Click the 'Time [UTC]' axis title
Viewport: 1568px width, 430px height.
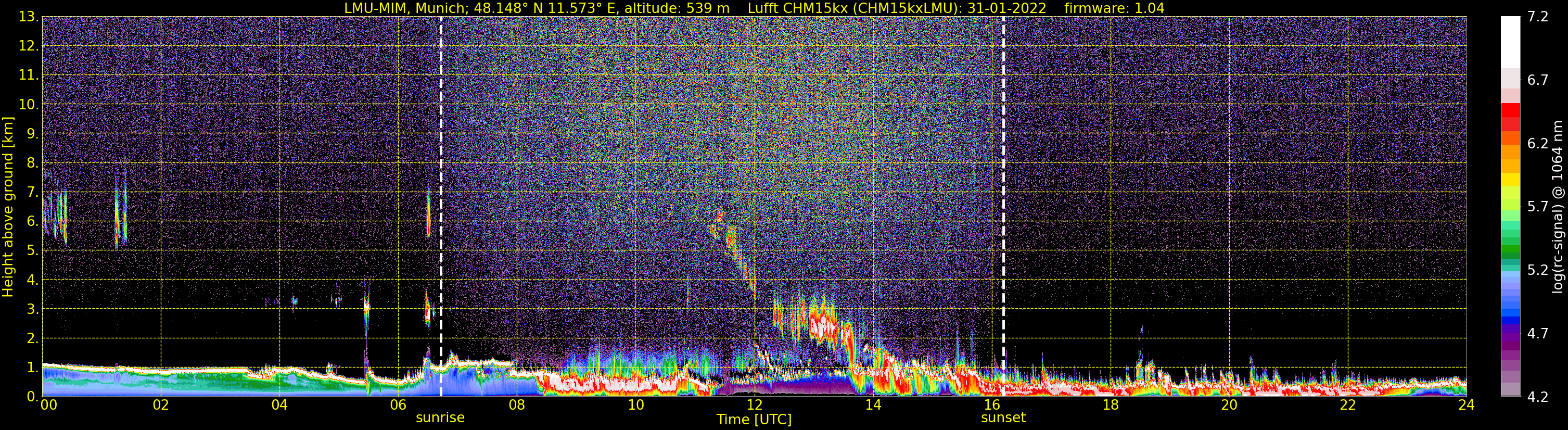pos(754,420)
